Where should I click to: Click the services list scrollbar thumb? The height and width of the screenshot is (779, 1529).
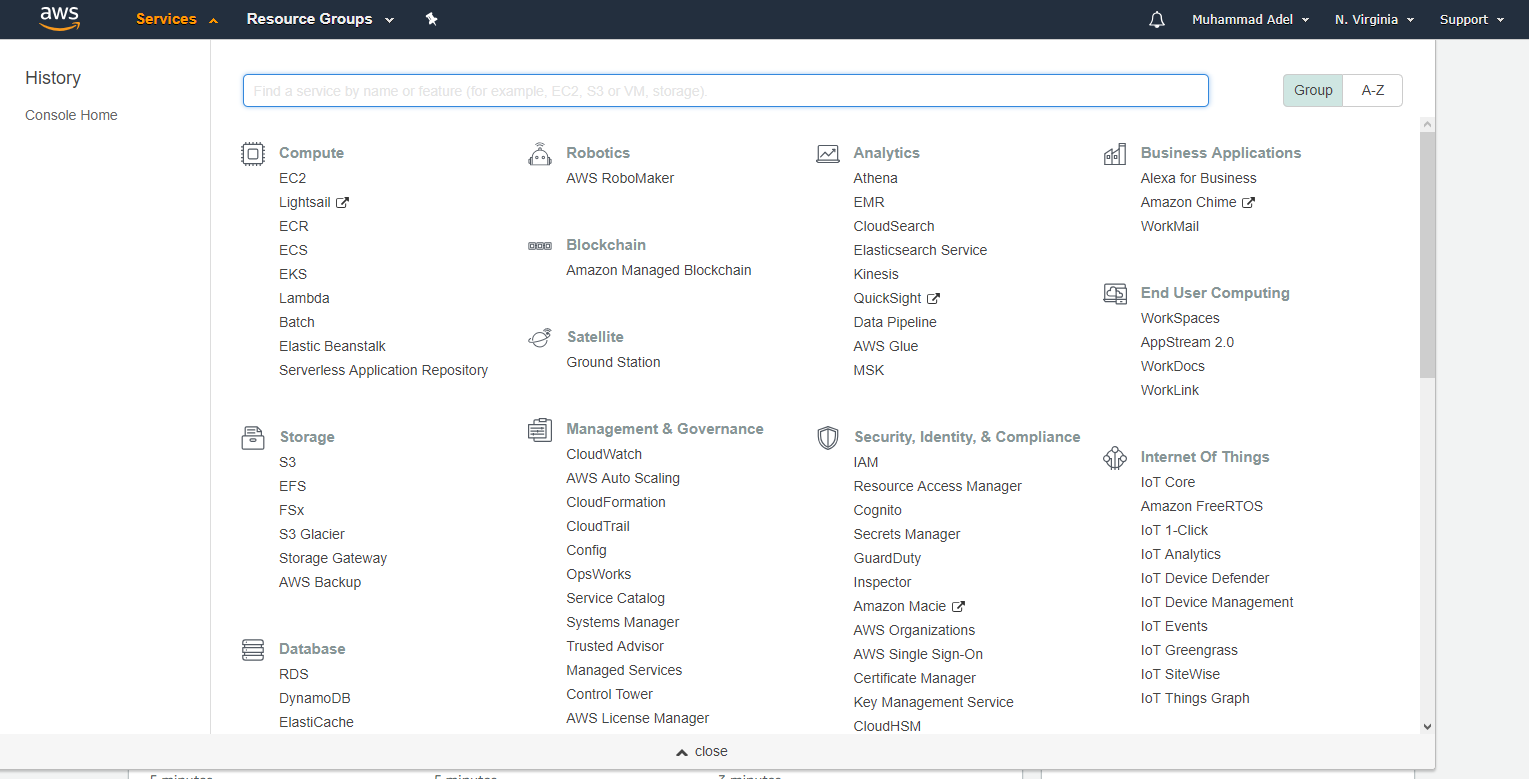(1427, 255)
